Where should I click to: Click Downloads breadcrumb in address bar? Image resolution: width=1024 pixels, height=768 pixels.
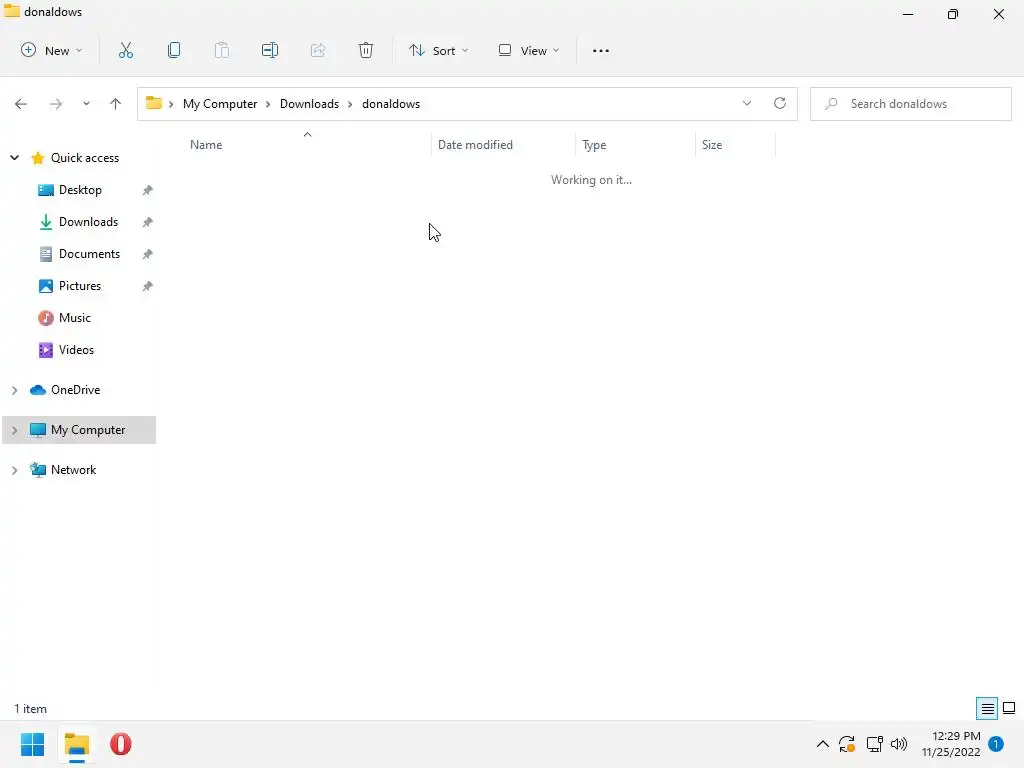(x=310, y=104)
